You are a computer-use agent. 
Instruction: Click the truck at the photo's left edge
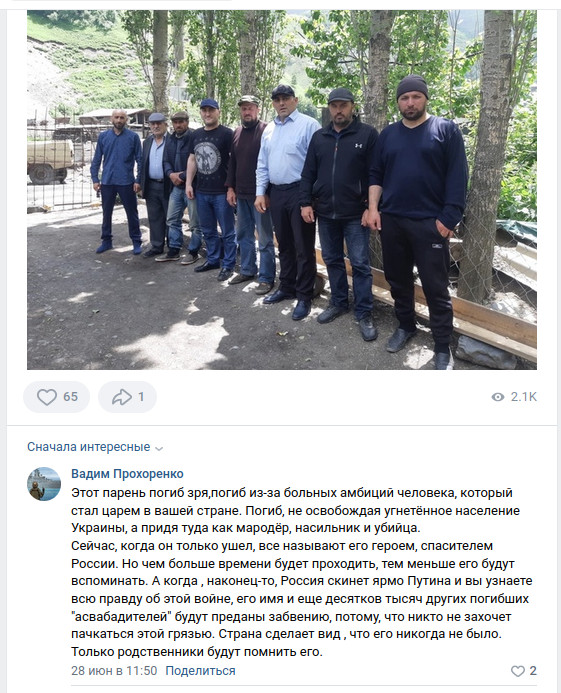pyautogui.click(x=50, y=160)
